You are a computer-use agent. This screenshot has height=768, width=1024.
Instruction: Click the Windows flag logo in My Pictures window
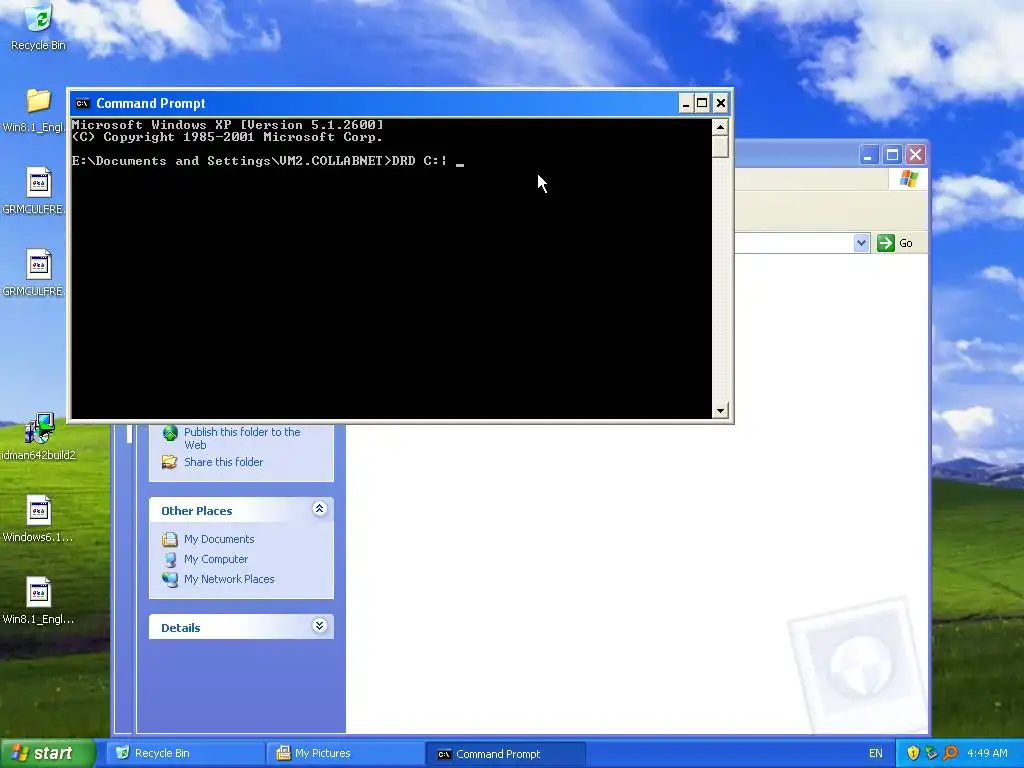908,179
